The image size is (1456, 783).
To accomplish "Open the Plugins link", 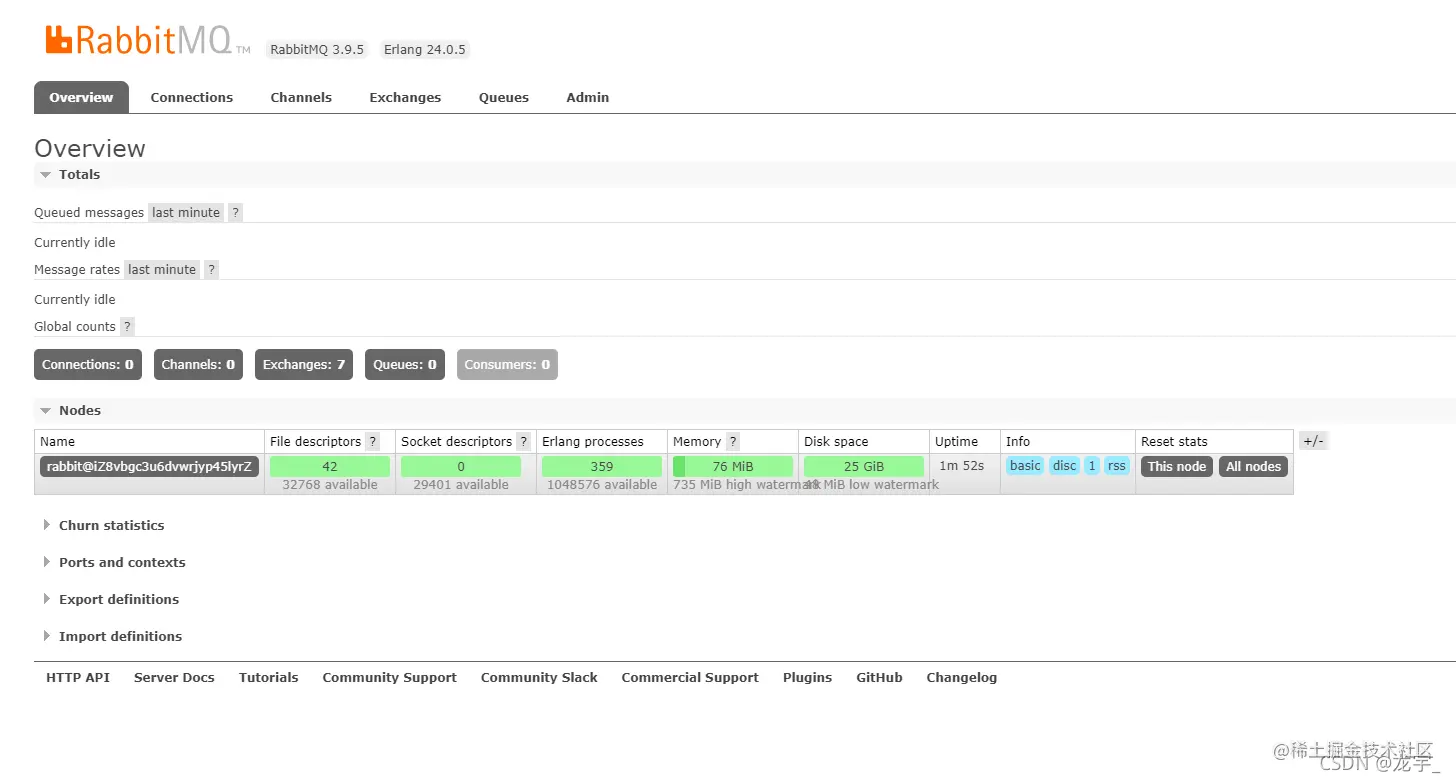I will point(807,677).
